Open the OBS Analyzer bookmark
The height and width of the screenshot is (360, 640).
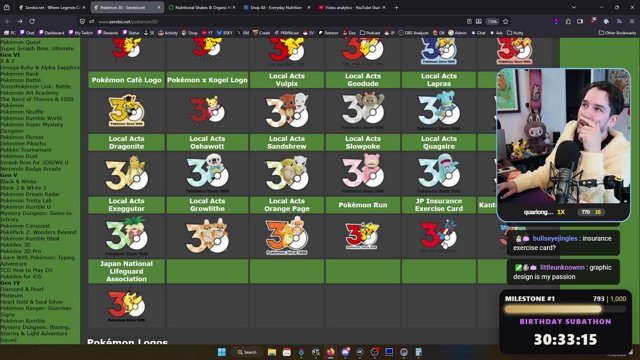(x=413, y=33)
